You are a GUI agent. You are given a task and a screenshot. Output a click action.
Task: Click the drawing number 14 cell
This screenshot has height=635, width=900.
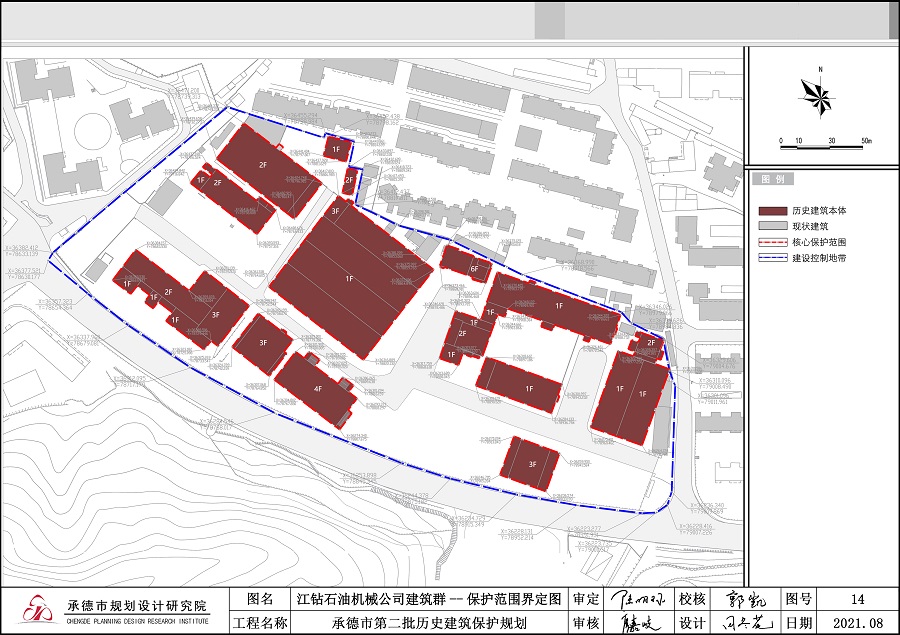pos(857,599)
